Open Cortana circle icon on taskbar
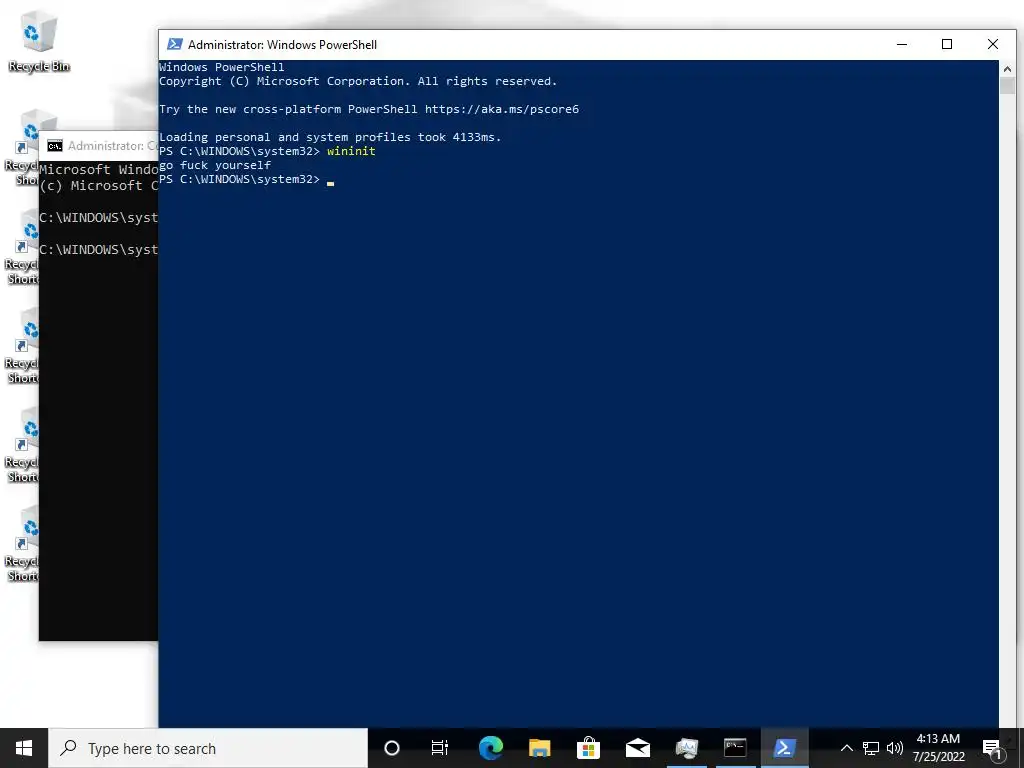This screenshot has width=1024, height=768. tap(391, 748)
